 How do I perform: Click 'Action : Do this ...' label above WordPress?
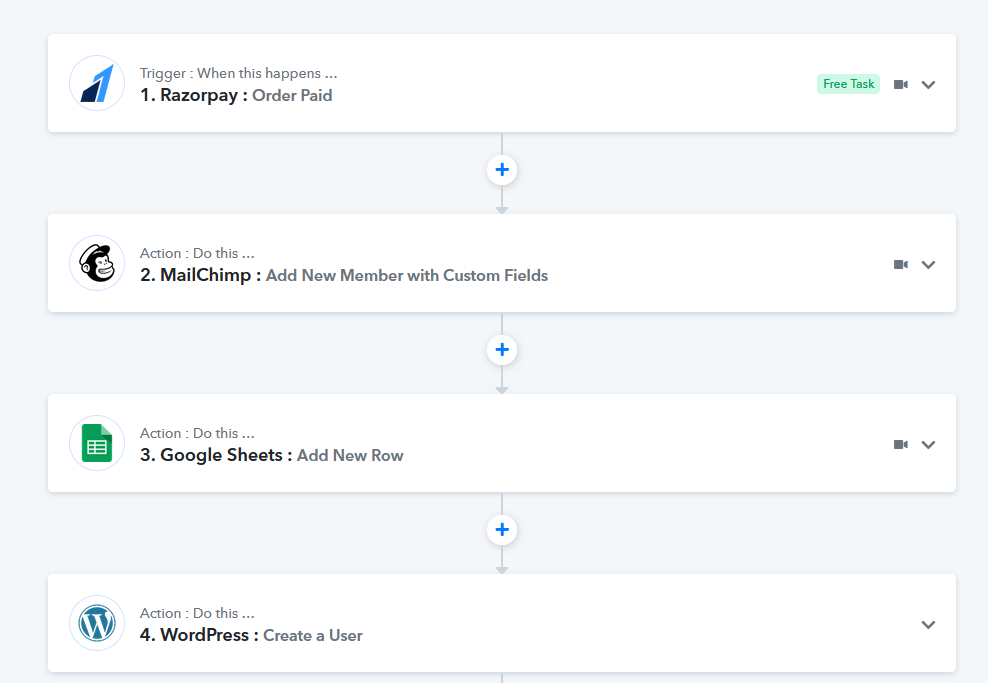197,613
